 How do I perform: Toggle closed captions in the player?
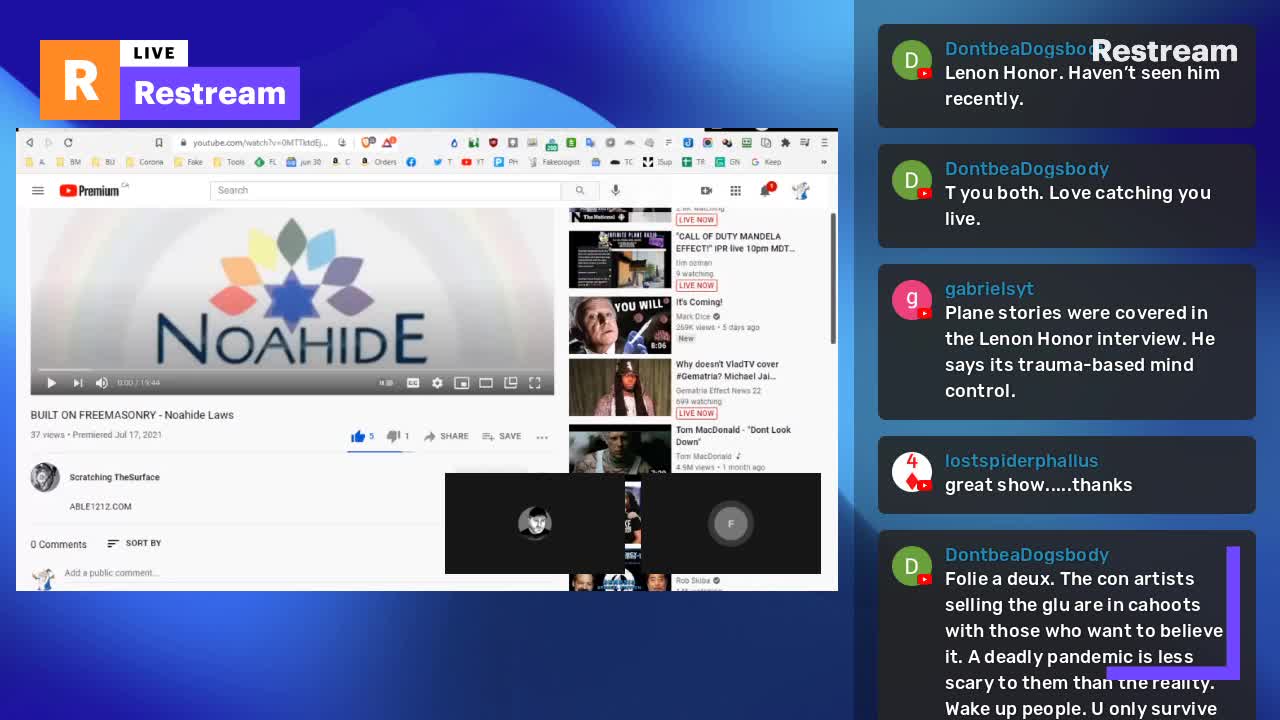coord(413,382)
